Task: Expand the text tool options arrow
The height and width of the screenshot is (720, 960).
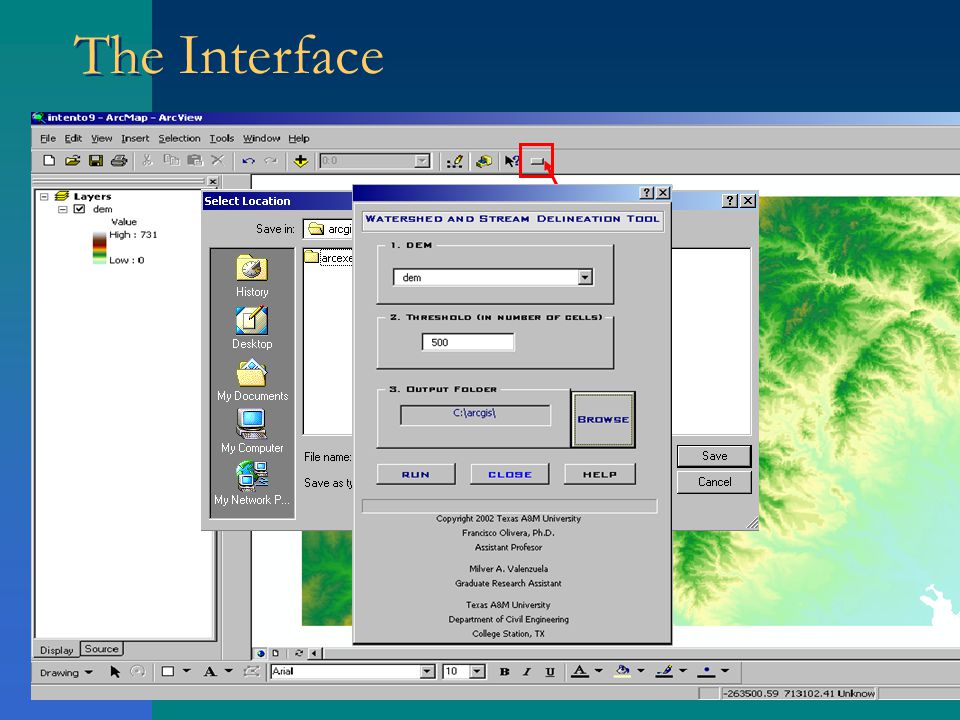Action: click(228, 671)
